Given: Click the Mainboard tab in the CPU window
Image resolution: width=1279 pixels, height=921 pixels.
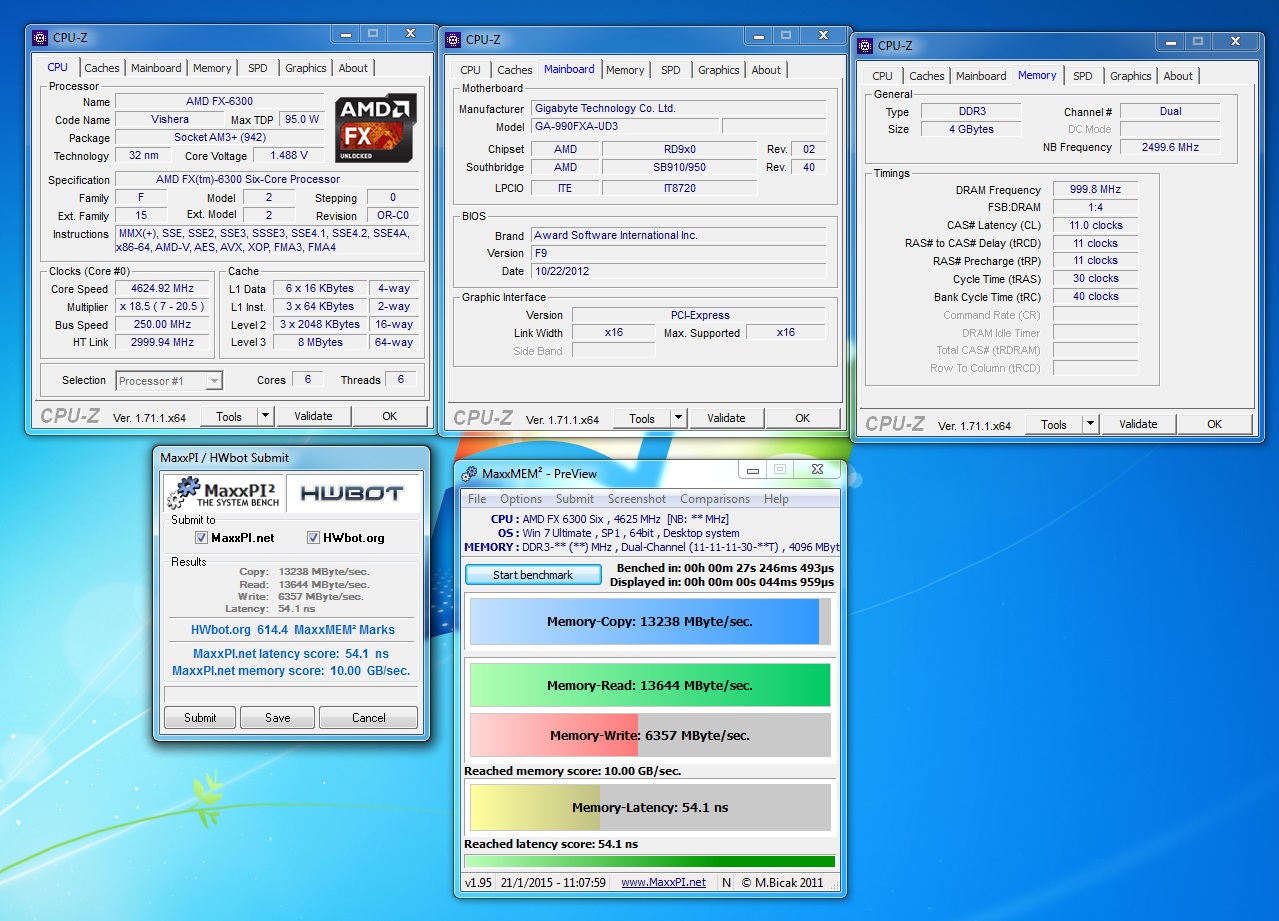Looking at the screenshot, I should pyautogui.click(x=156, y=68).
